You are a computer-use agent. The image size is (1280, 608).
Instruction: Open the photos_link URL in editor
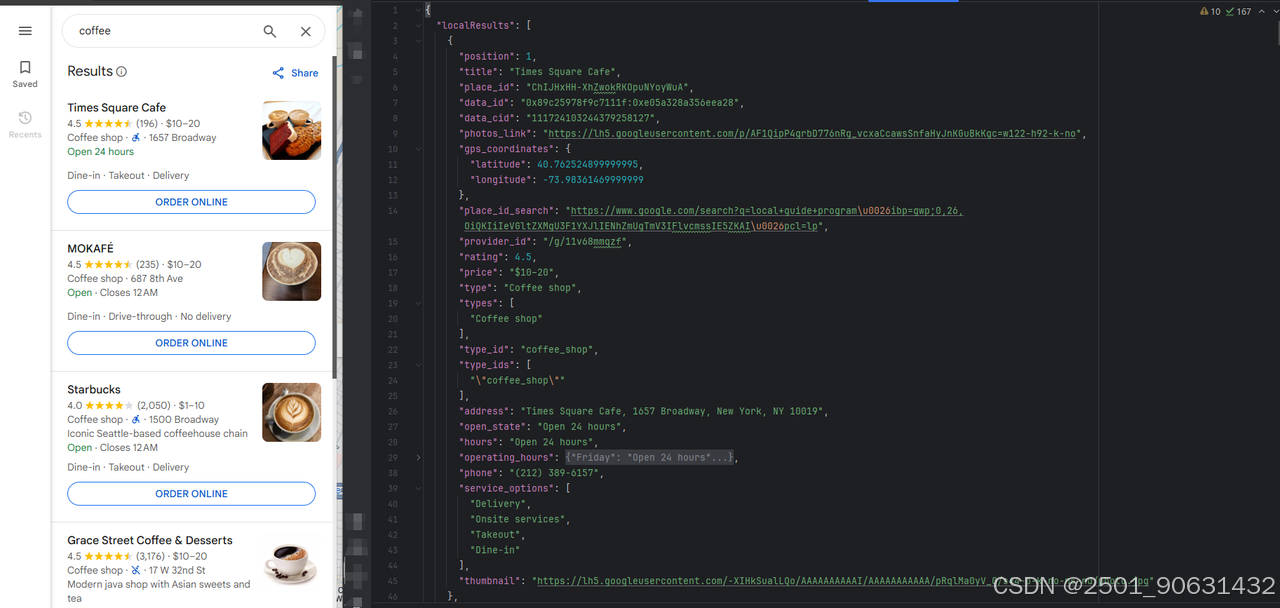(813, 133)
